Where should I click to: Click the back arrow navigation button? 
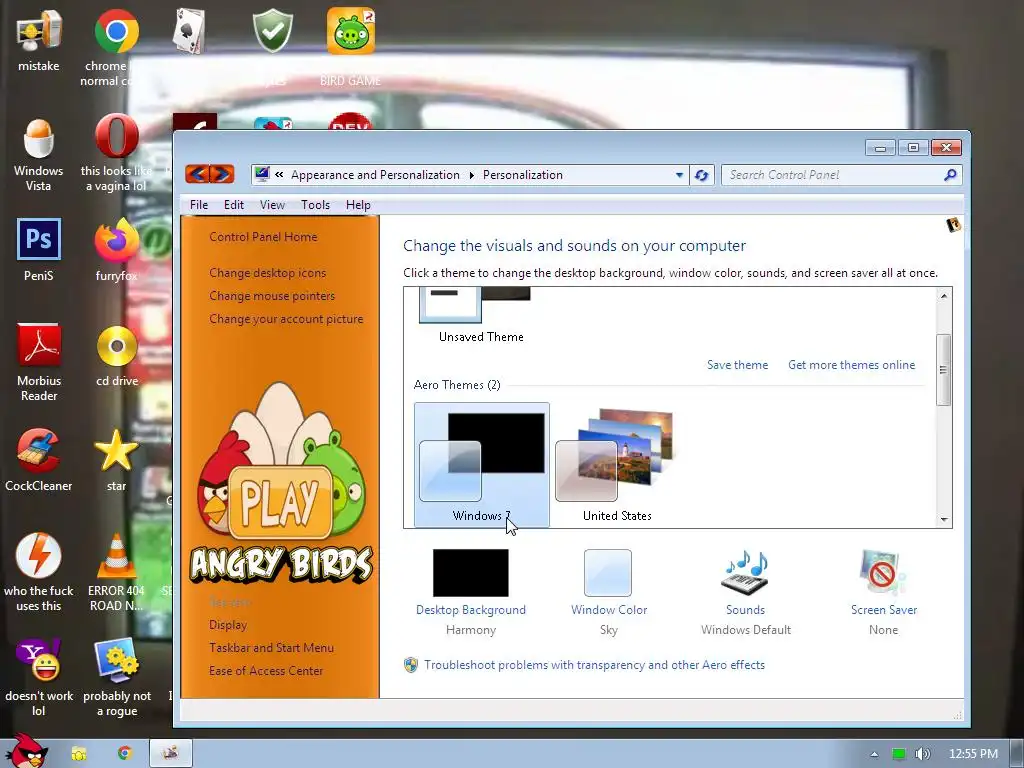tap(197, 174)
